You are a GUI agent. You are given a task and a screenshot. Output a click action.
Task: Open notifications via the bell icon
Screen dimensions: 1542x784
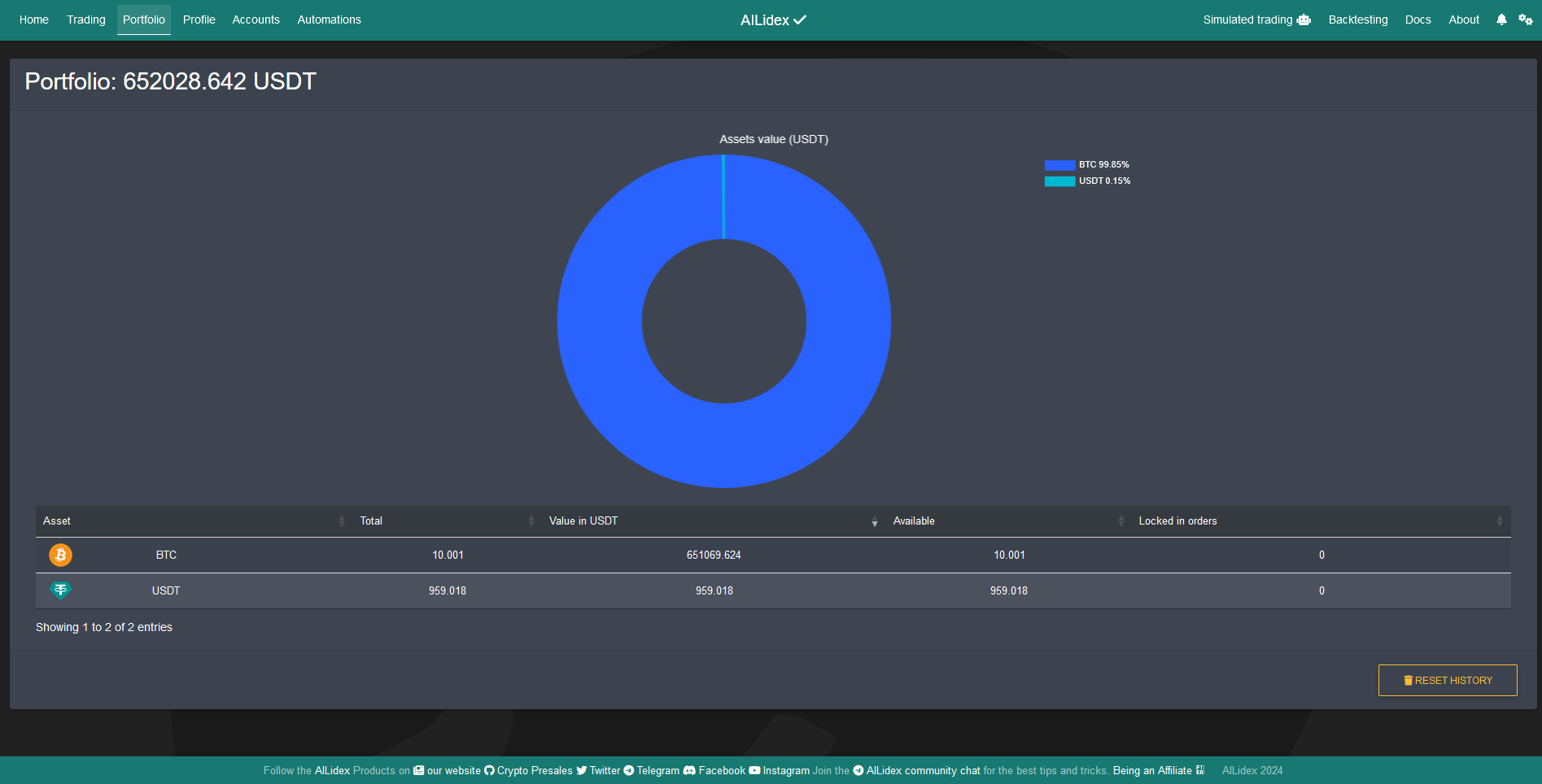coord(1501,20)
